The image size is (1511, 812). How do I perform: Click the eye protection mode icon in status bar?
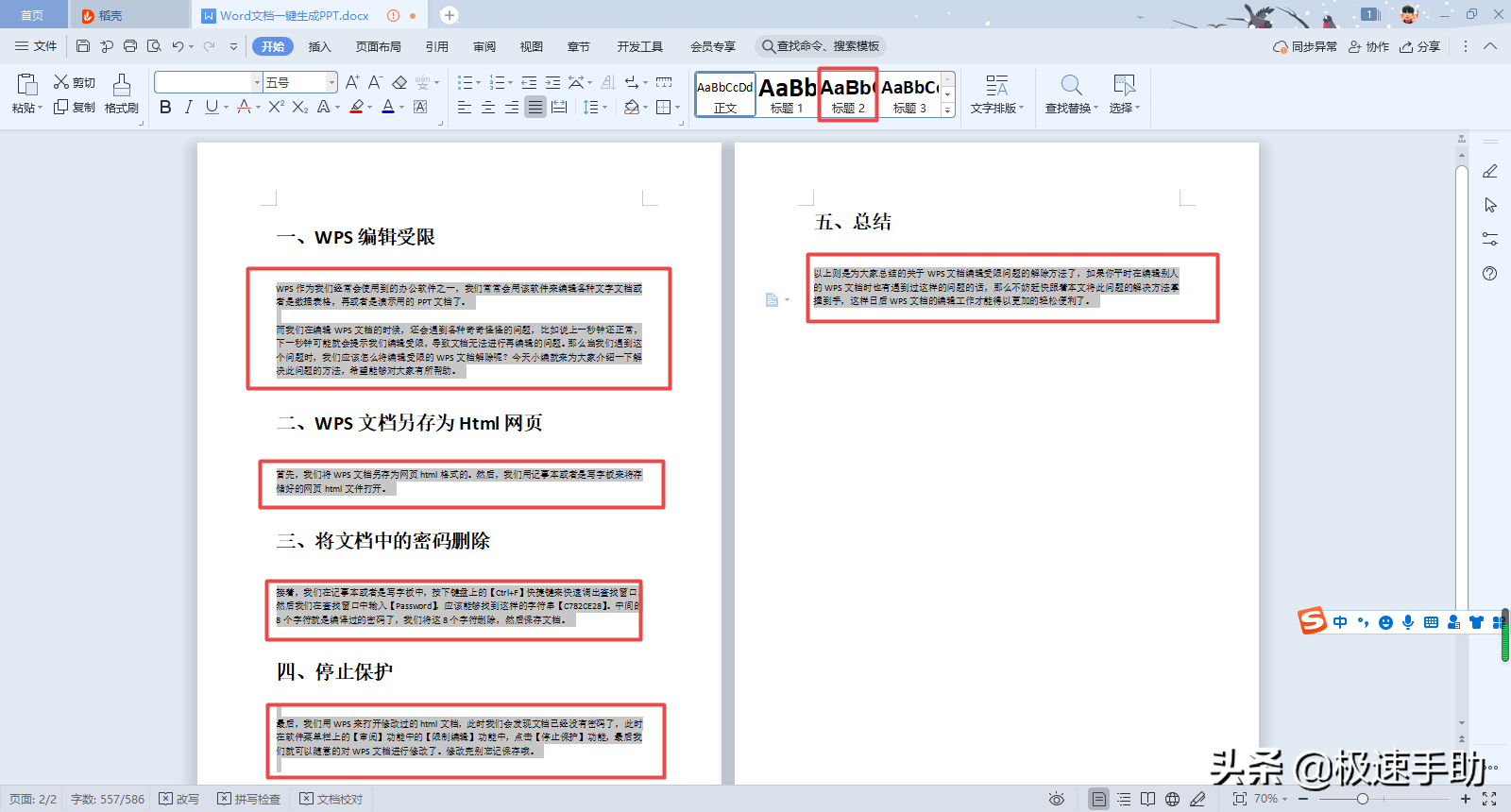[1057, 799]
